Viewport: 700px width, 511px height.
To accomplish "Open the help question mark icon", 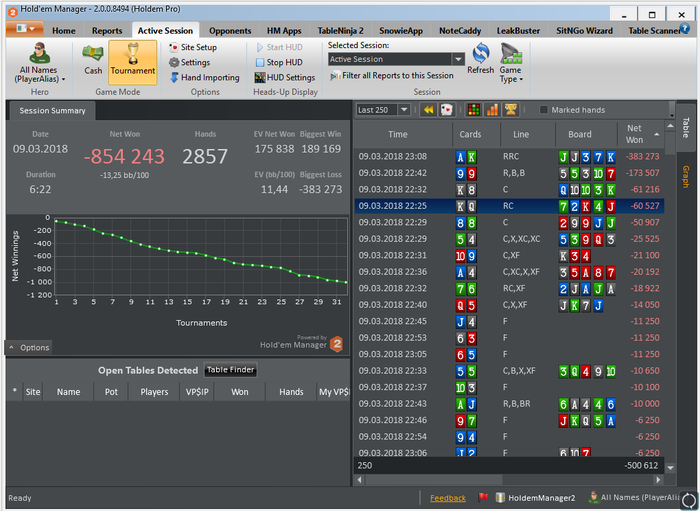I will (684, 29).
